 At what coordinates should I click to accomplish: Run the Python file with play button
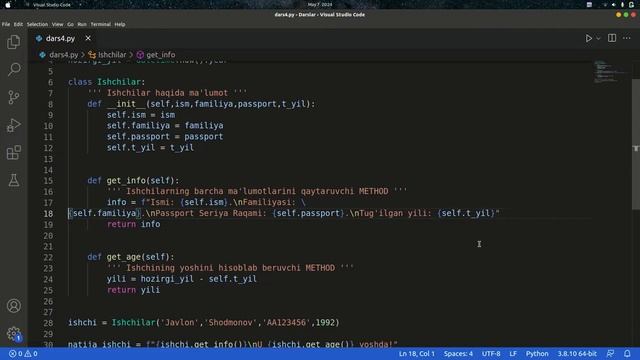point(588,38)
